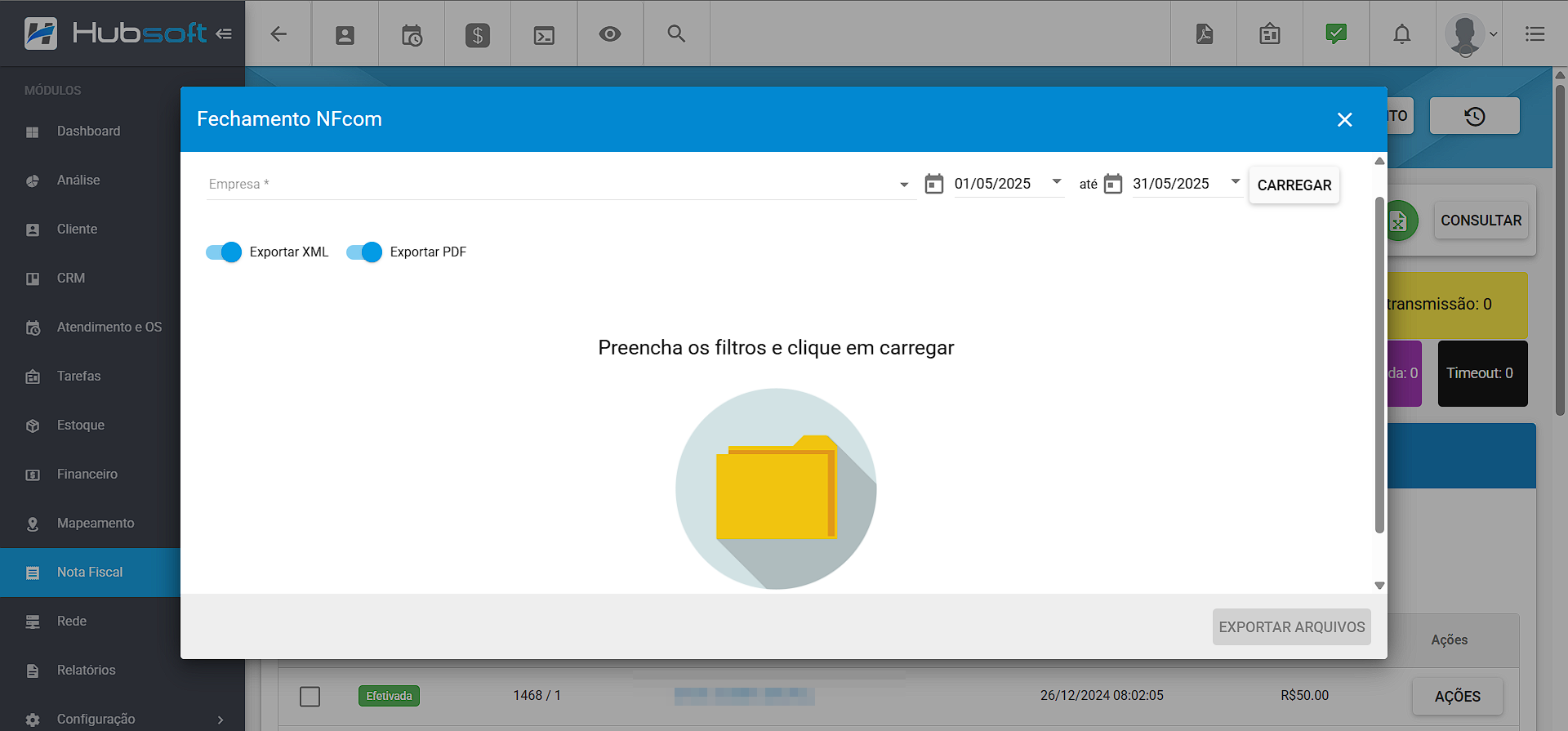Toggle the Exportar PDF switch

tap(364, 252)
